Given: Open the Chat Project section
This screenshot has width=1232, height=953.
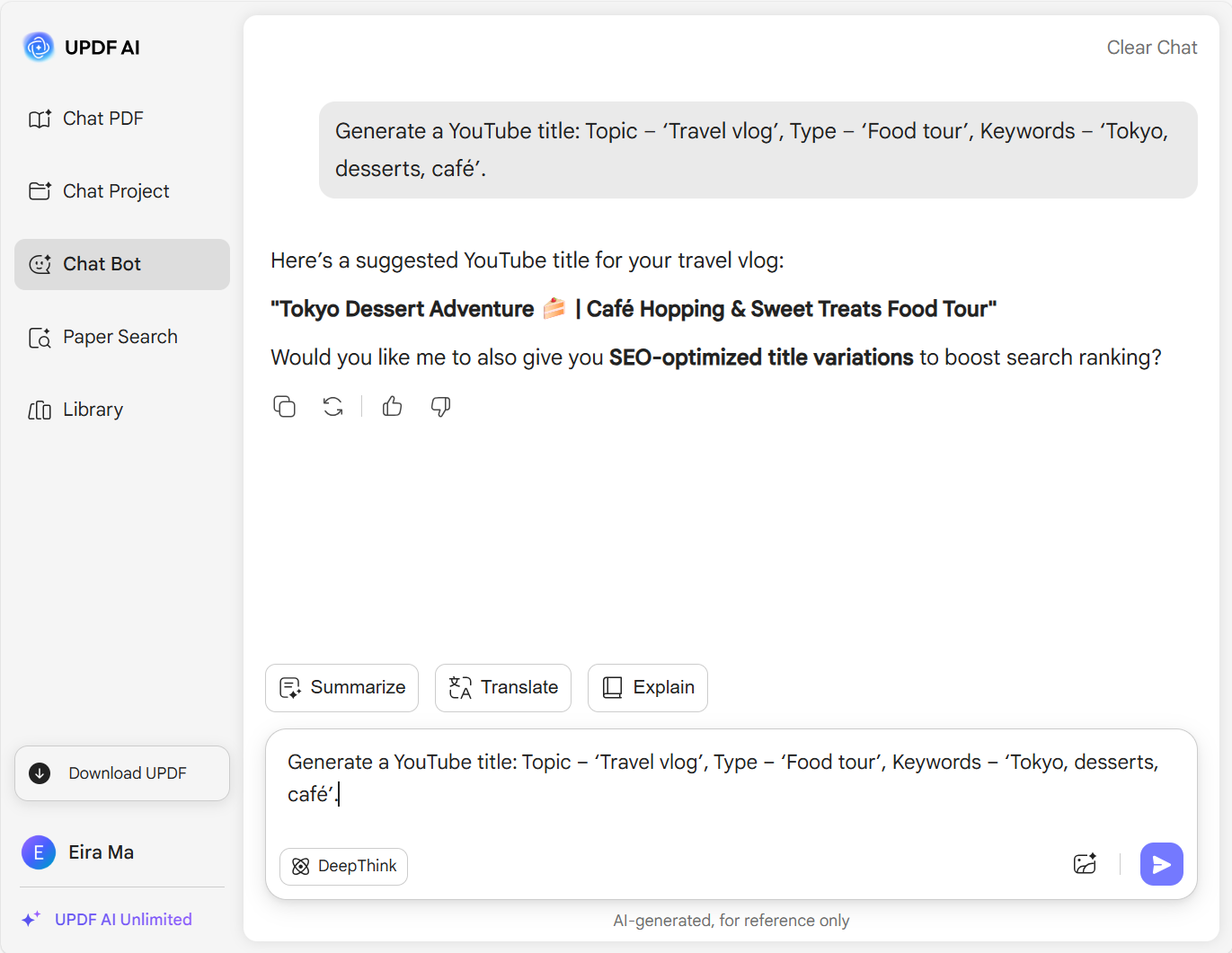Looking at the screenshot, I should pyautogui.click(x=115, y=191).
